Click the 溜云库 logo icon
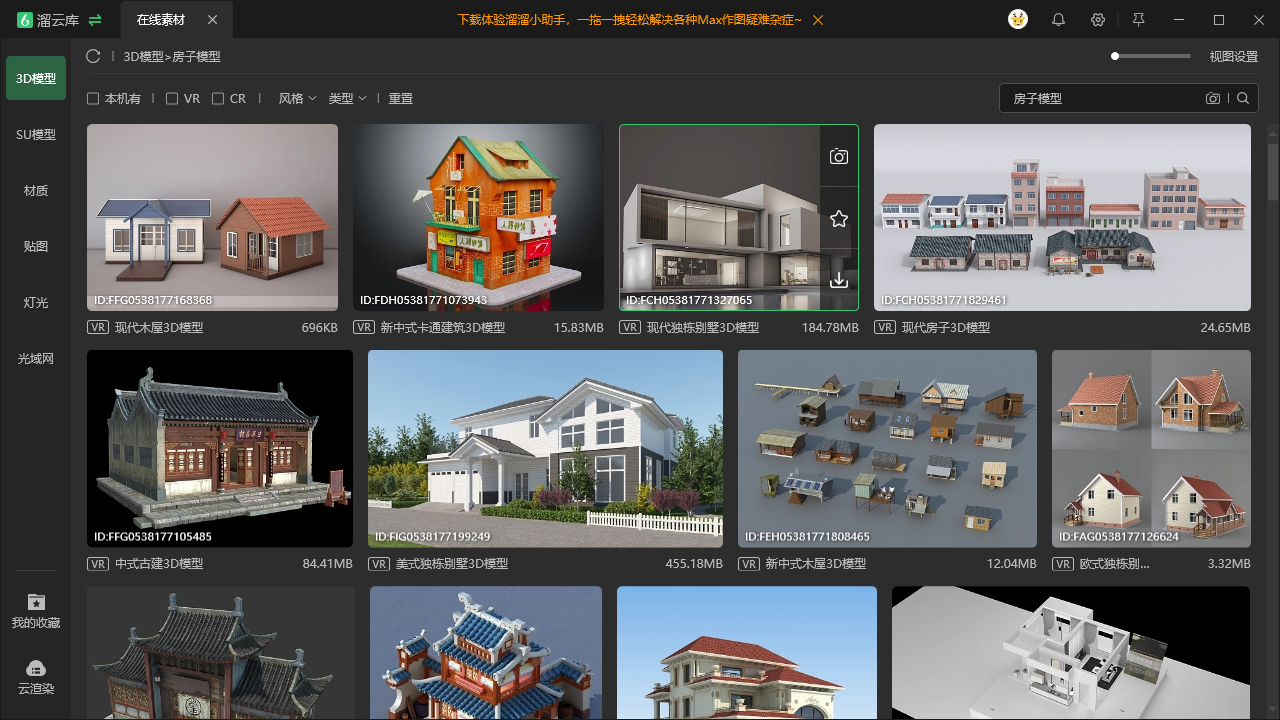1280x720 pixels. (x=25, y=20)
